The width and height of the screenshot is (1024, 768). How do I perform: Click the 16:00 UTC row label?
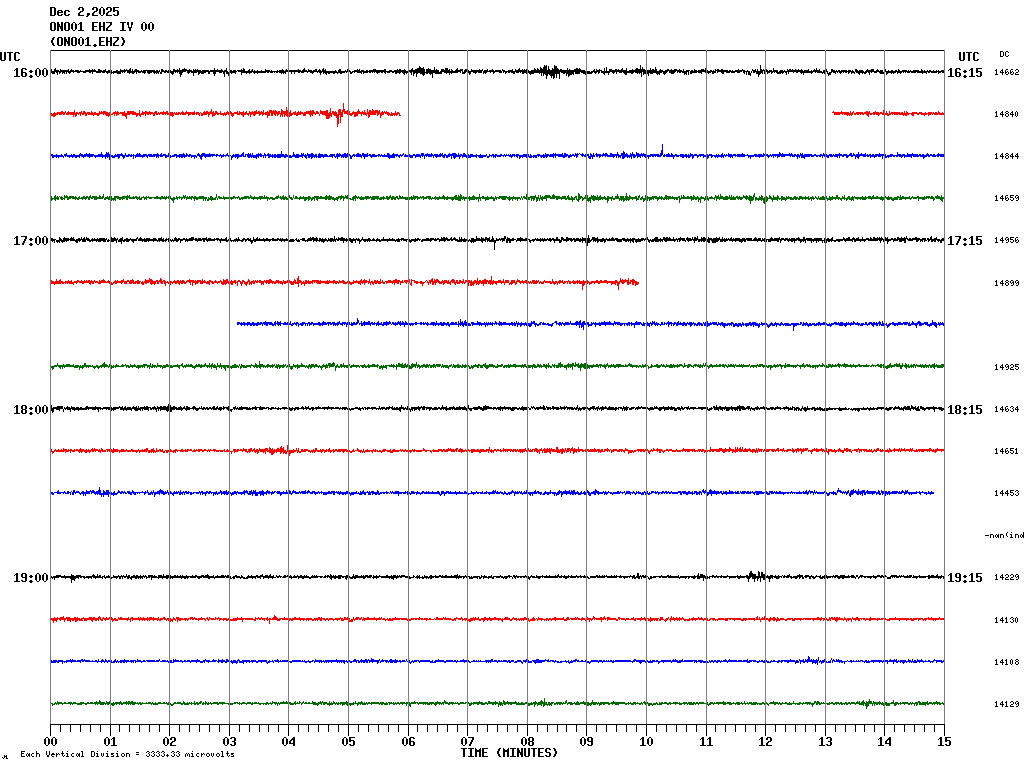pyautogui.click(x=31, y=73)
